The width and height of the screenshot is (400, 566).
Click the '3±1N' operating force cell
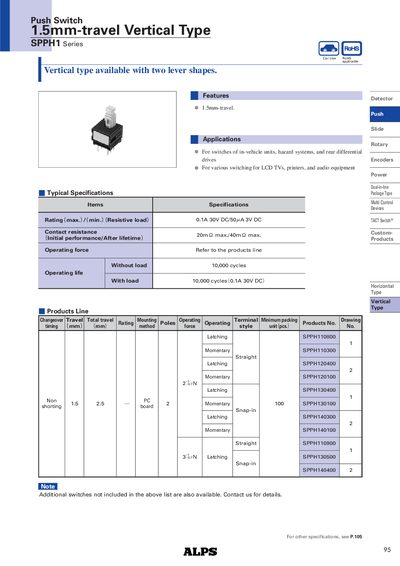[x=190, y=457]
